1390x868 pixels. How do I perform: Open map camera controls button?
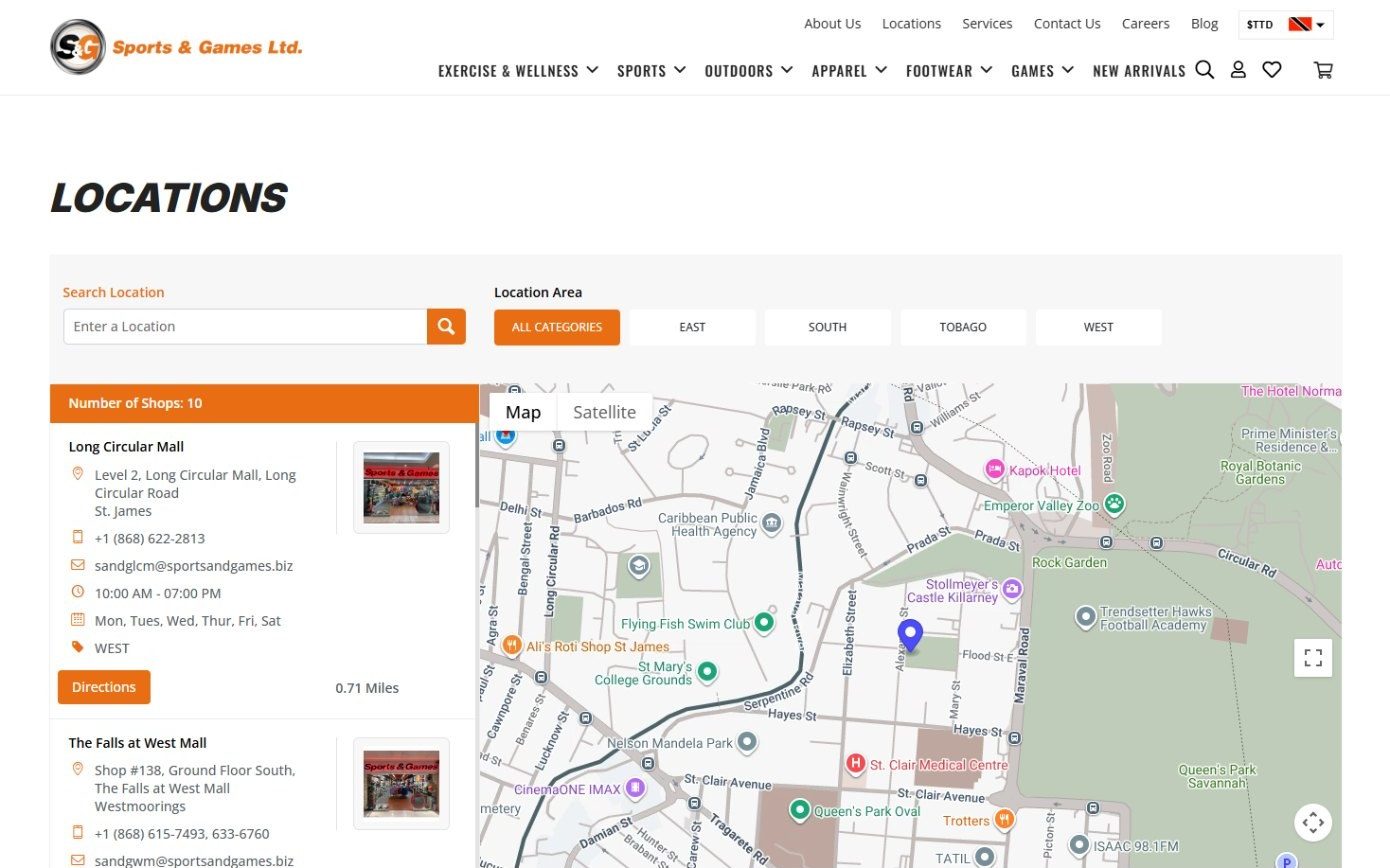[1313, 822]
